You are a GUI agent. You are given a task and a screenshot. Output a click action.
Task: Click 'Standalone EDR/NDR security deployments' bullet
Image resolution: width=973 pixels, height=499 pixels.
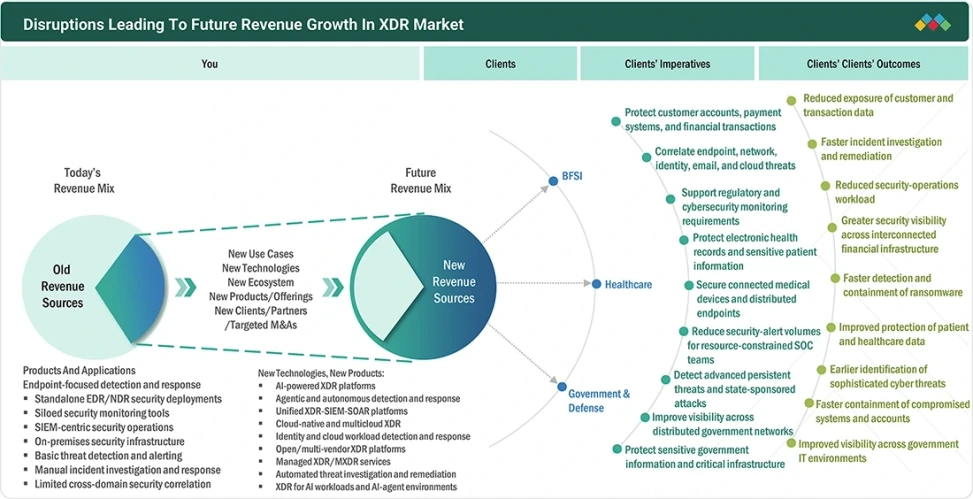[128, 399]
